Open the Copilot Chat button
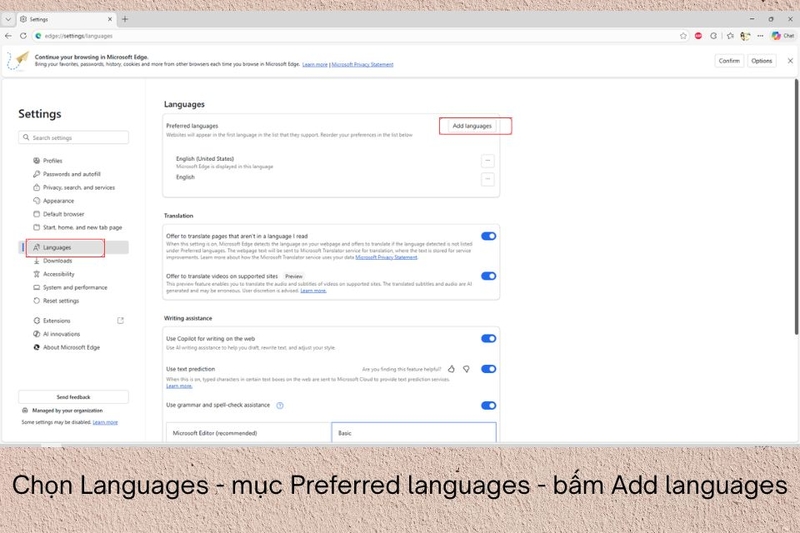Image resolution: width=800 pixels, height=533 pixels. [x=783, y=36]
